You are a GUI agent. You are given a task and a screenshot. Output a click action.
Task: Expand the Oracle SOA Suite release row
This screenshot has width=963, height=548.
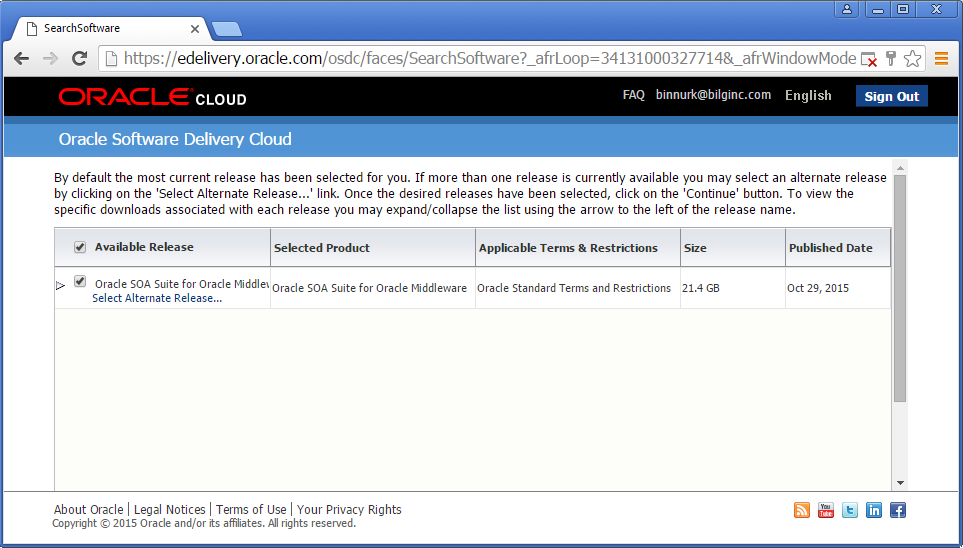[60, 286]
